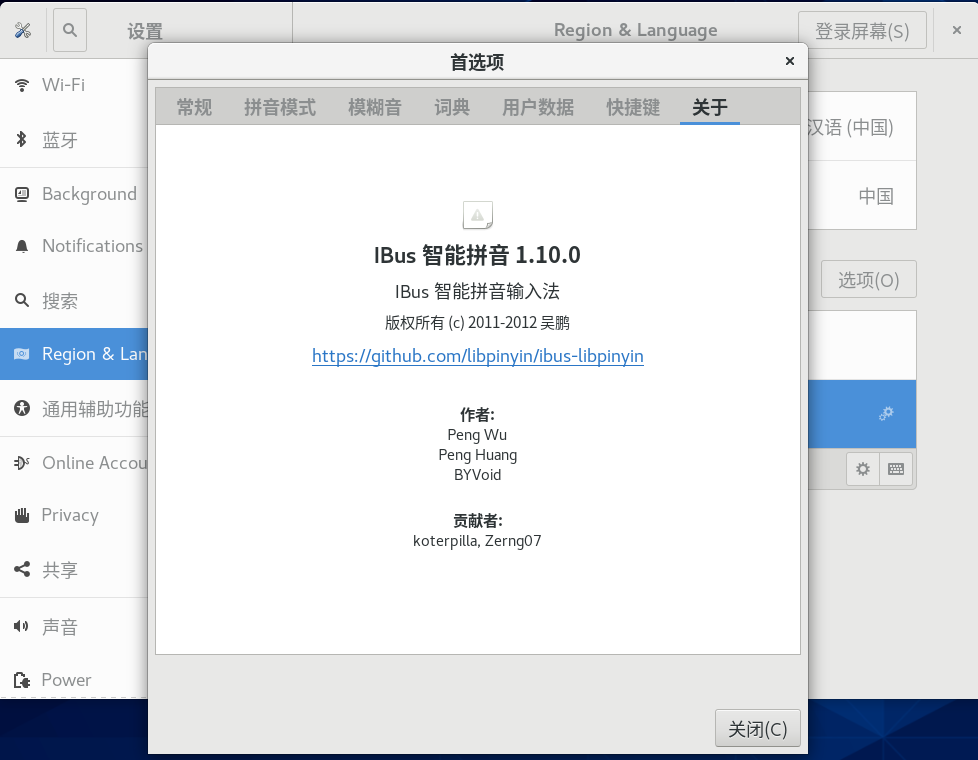Open Privacy settings panel
This screenshot has height=760, width=978.
click(x=74, y=515)
